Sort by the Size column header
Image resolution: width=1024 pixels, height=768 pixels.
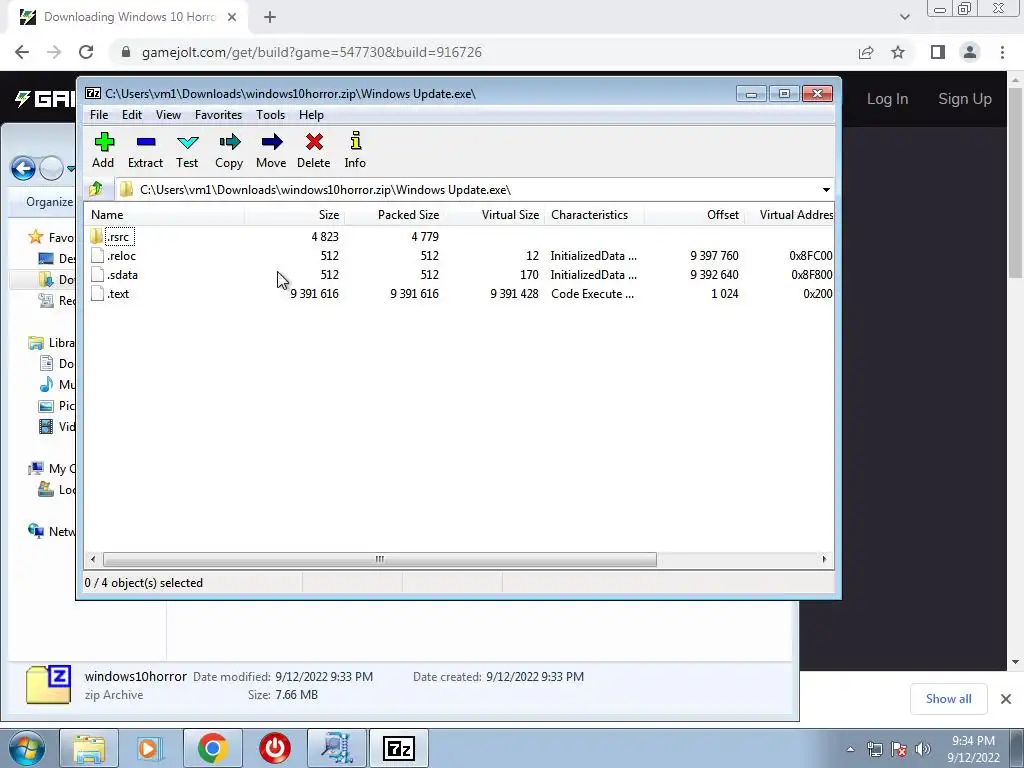(x=295, y=215)
